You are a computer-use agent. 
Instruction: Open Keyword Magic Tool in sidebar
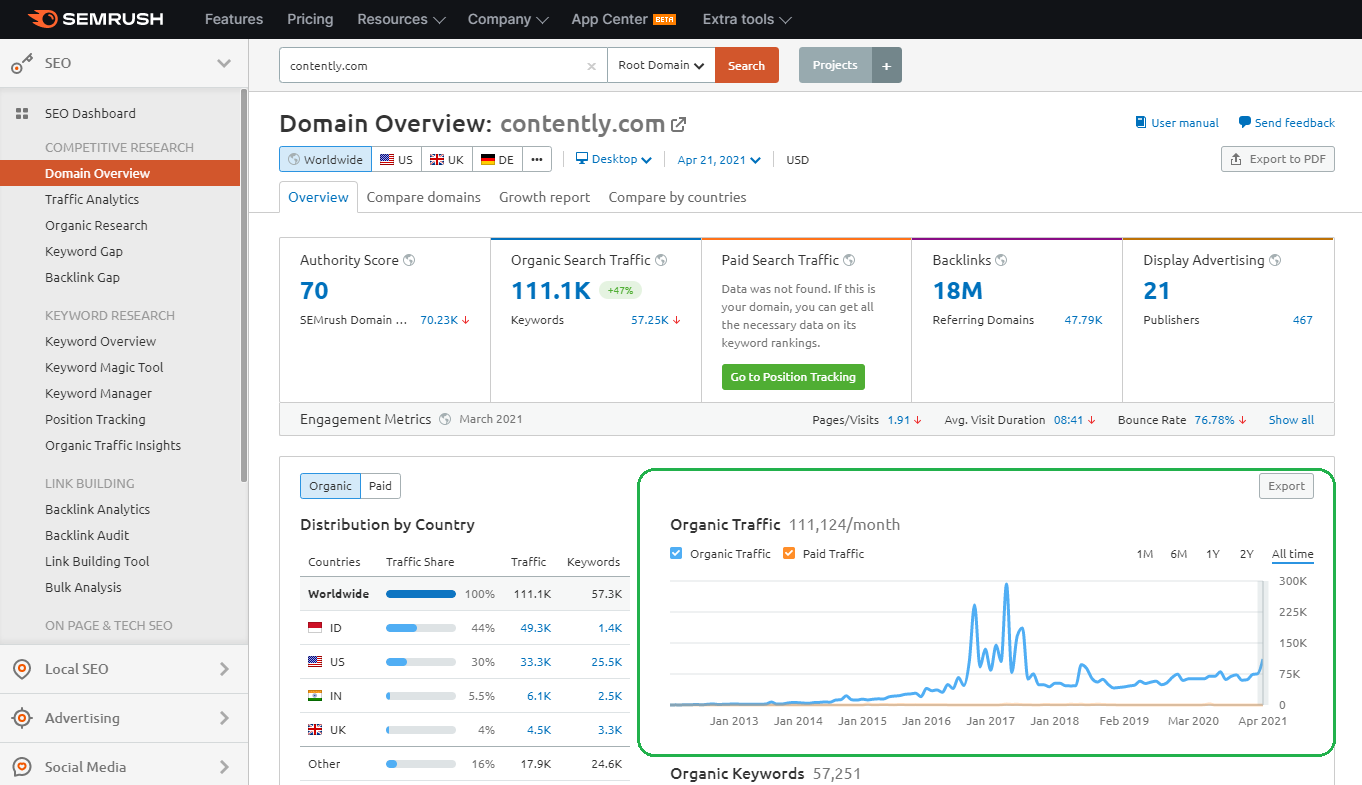(104, 367)
